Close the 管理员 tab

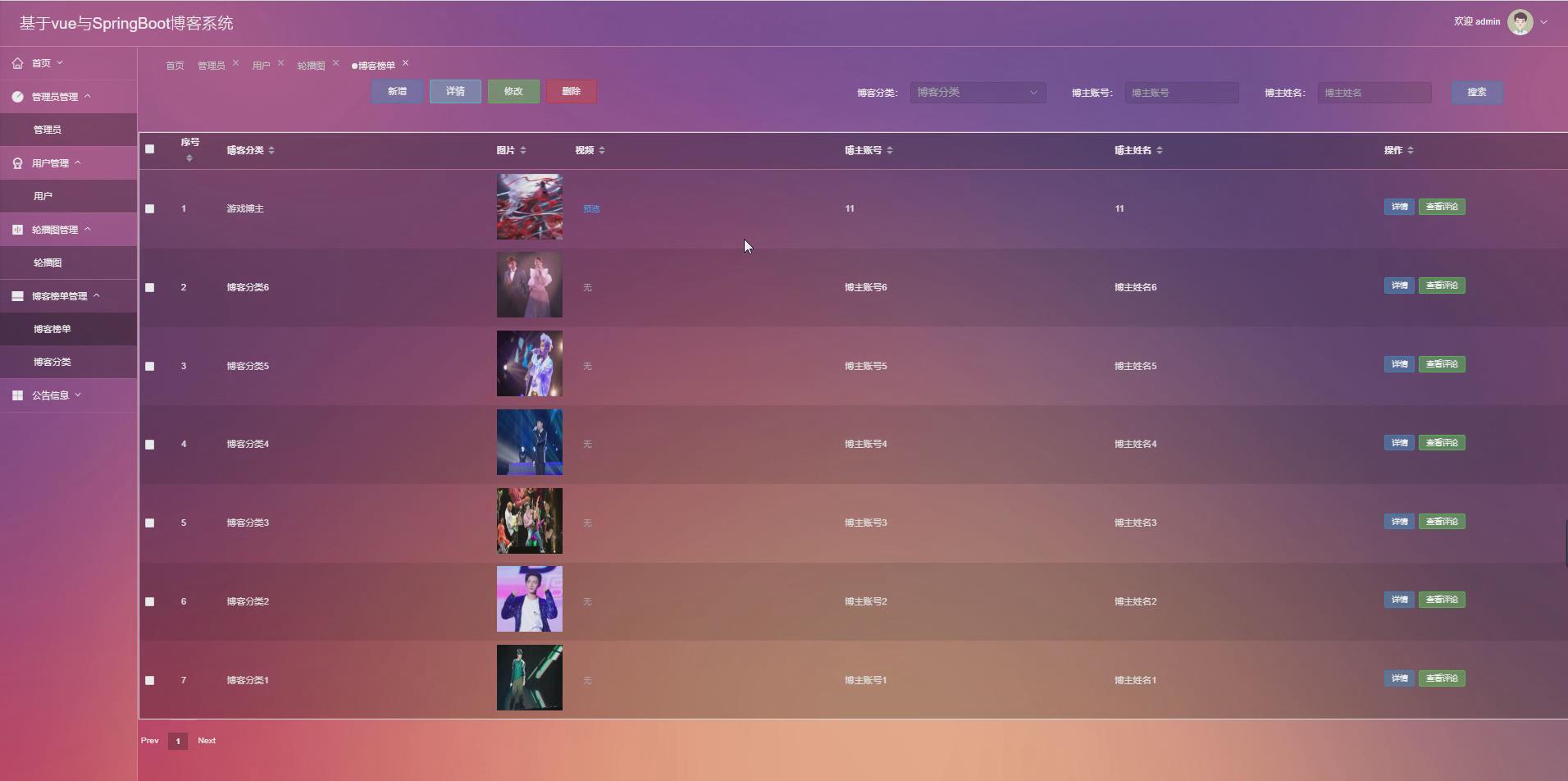pos(235,63)
